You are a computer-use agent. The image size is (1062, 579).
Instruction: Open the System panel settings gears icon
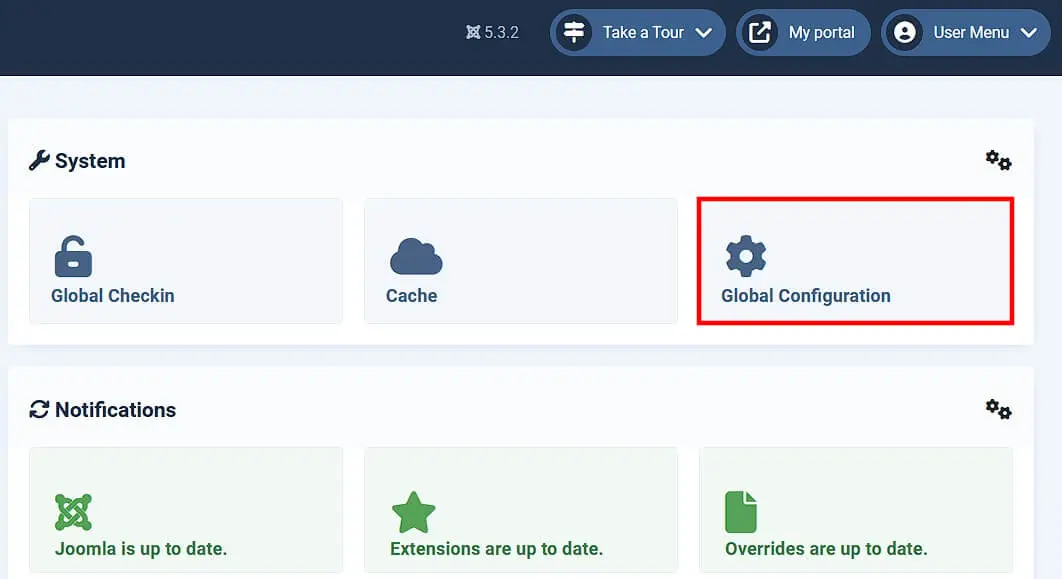[x=997, y=159]
